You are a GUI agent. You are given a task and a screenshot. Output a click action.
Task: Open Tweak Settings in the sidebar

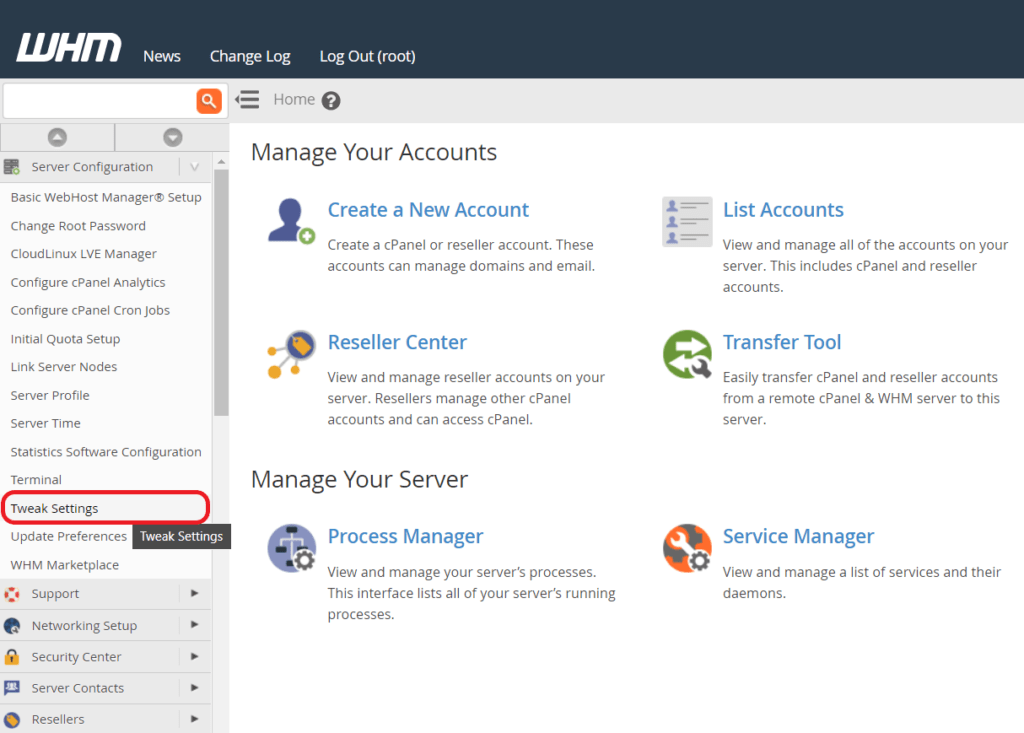[x=54, y=508]
